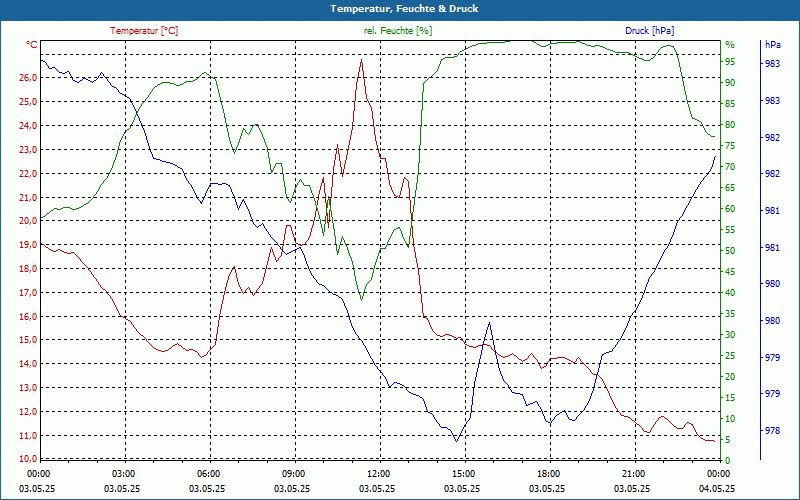Click the red "°C" axis unit label
Image resolution: width=800 pixels, height=500 pixels.
click(x=32, y=45)
